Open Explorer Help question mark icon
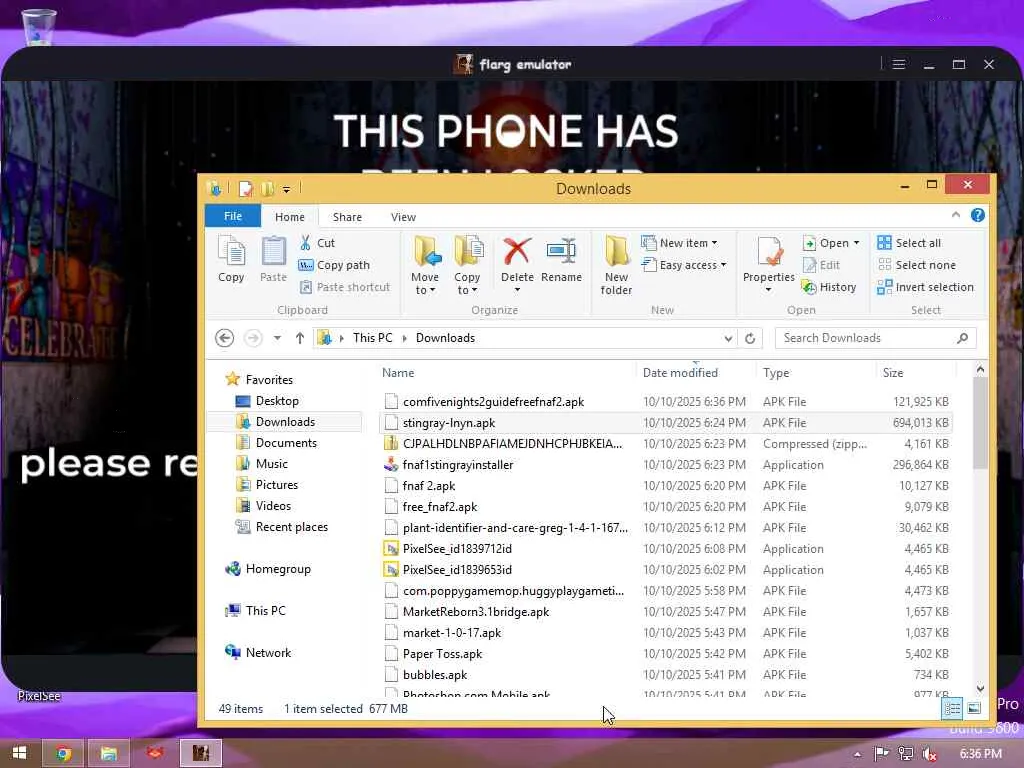Screen dimensions: 1024x768 [978, 215]
